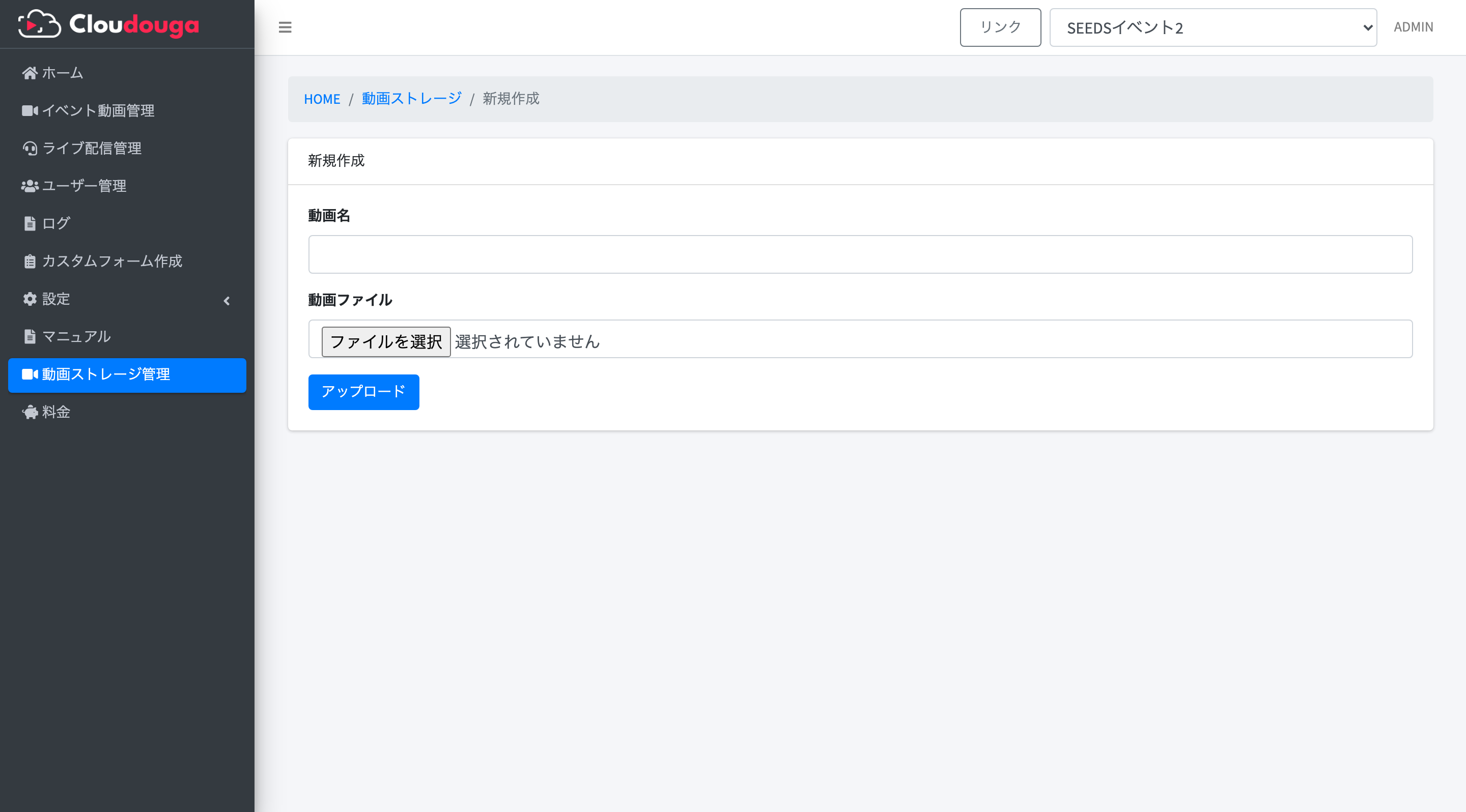Select 動画ストレージ管理 menu item
Screen dimensions: 1466x812
tap(127, 375)
